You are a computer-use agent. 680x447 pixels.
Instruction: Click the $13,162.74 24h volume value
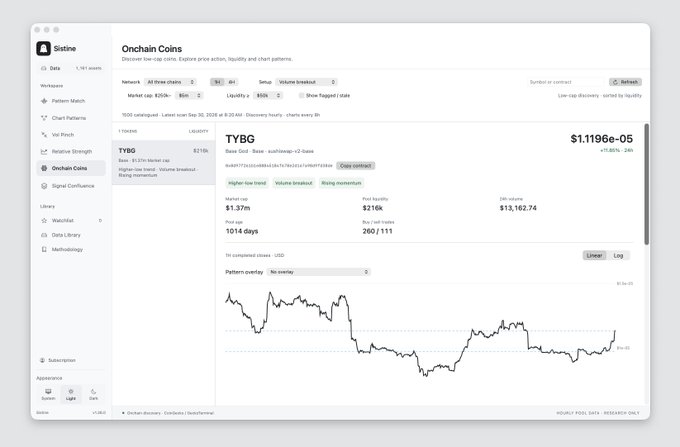tap(518, 208)
